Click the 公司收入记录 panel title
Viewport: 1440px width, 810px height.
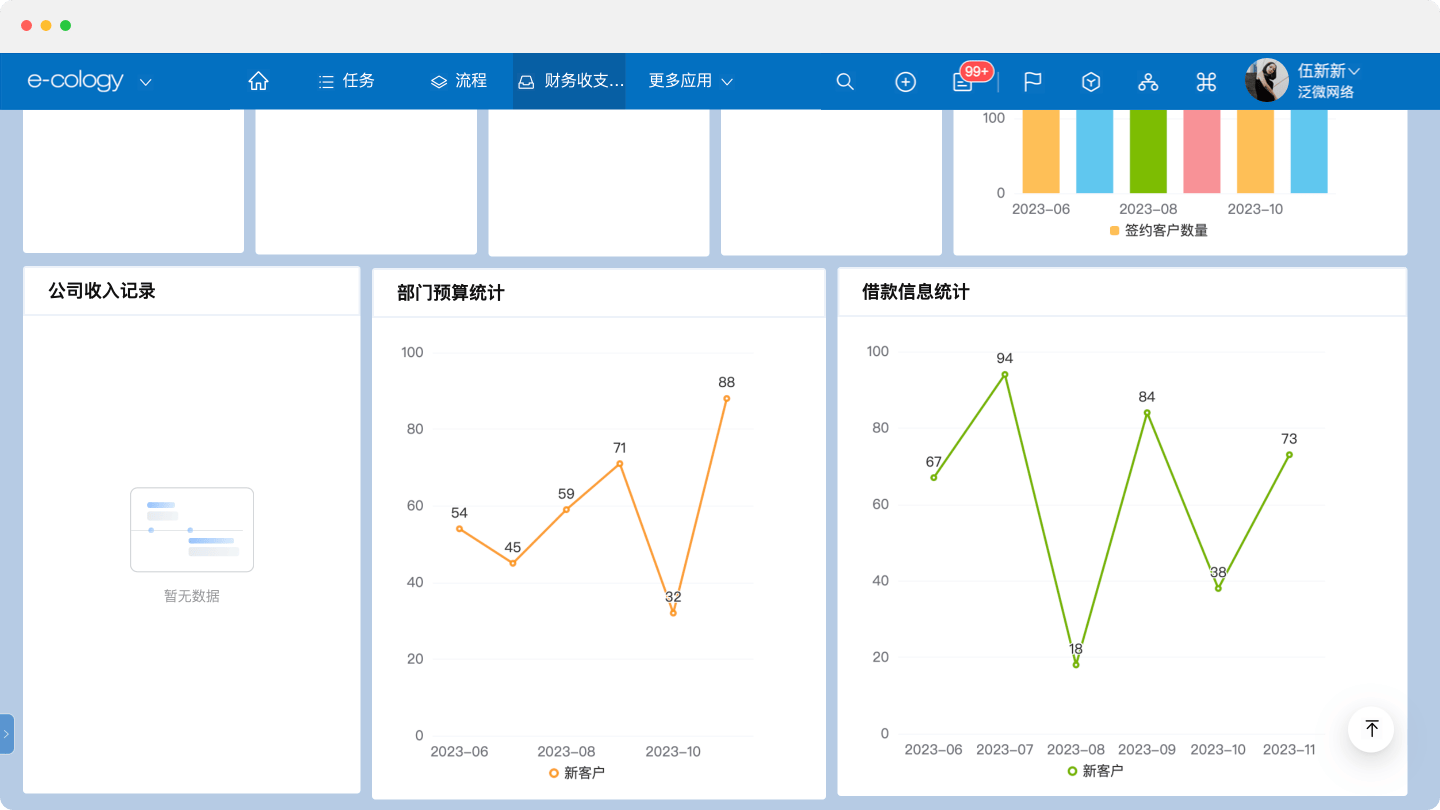[102, 291]
